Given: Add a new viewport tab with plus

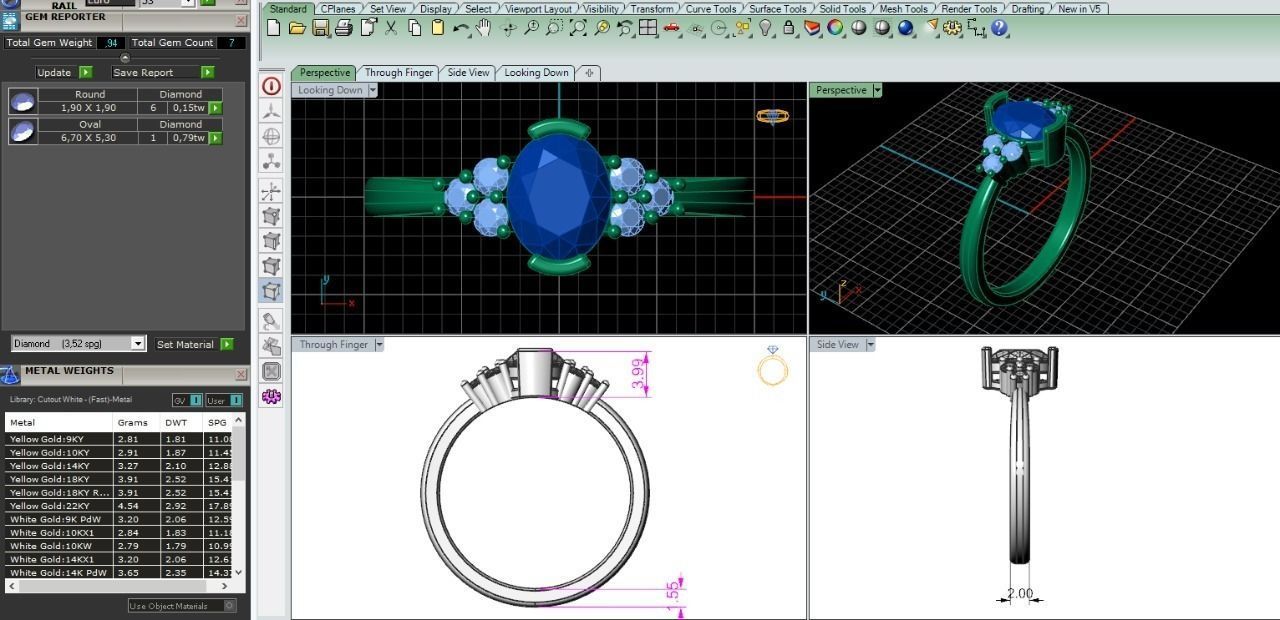Looking at the screenshot, I should pyautogui.click(x=589, y=72).
